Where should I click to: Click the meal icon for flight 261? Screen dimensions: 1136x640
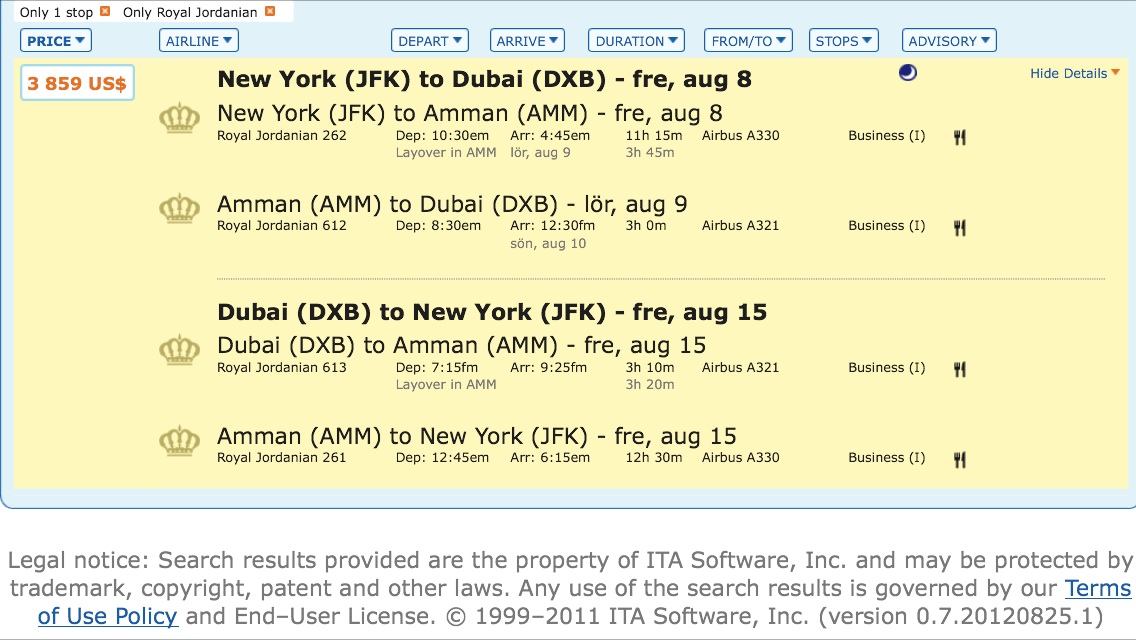coord(960,460)
